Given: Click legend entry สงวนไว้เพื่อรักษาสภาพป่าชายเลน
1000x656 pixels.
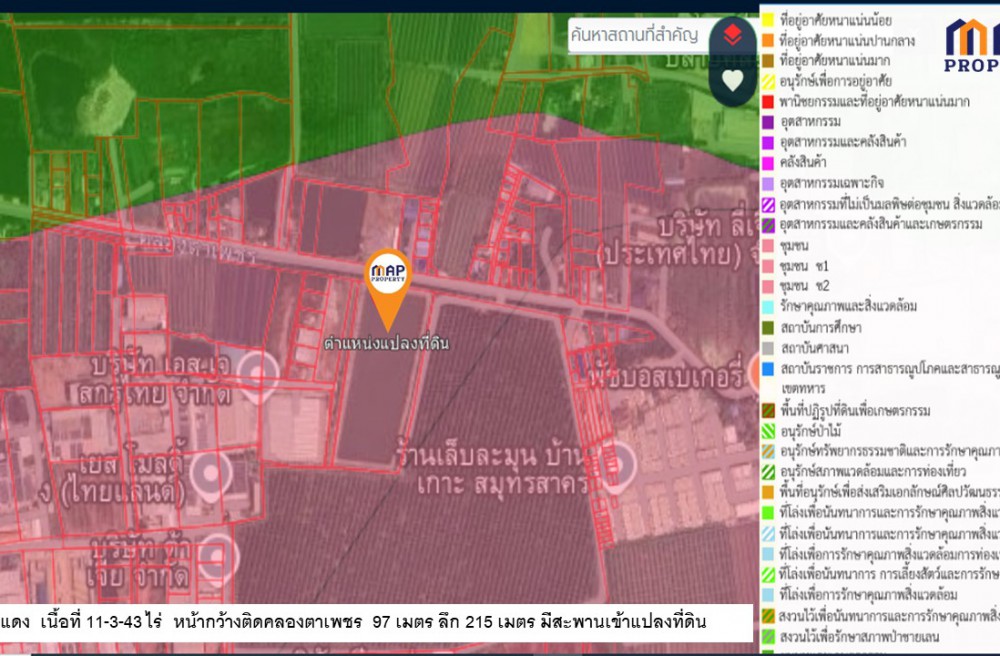Looking at the screenshot, I should [859, 637].
